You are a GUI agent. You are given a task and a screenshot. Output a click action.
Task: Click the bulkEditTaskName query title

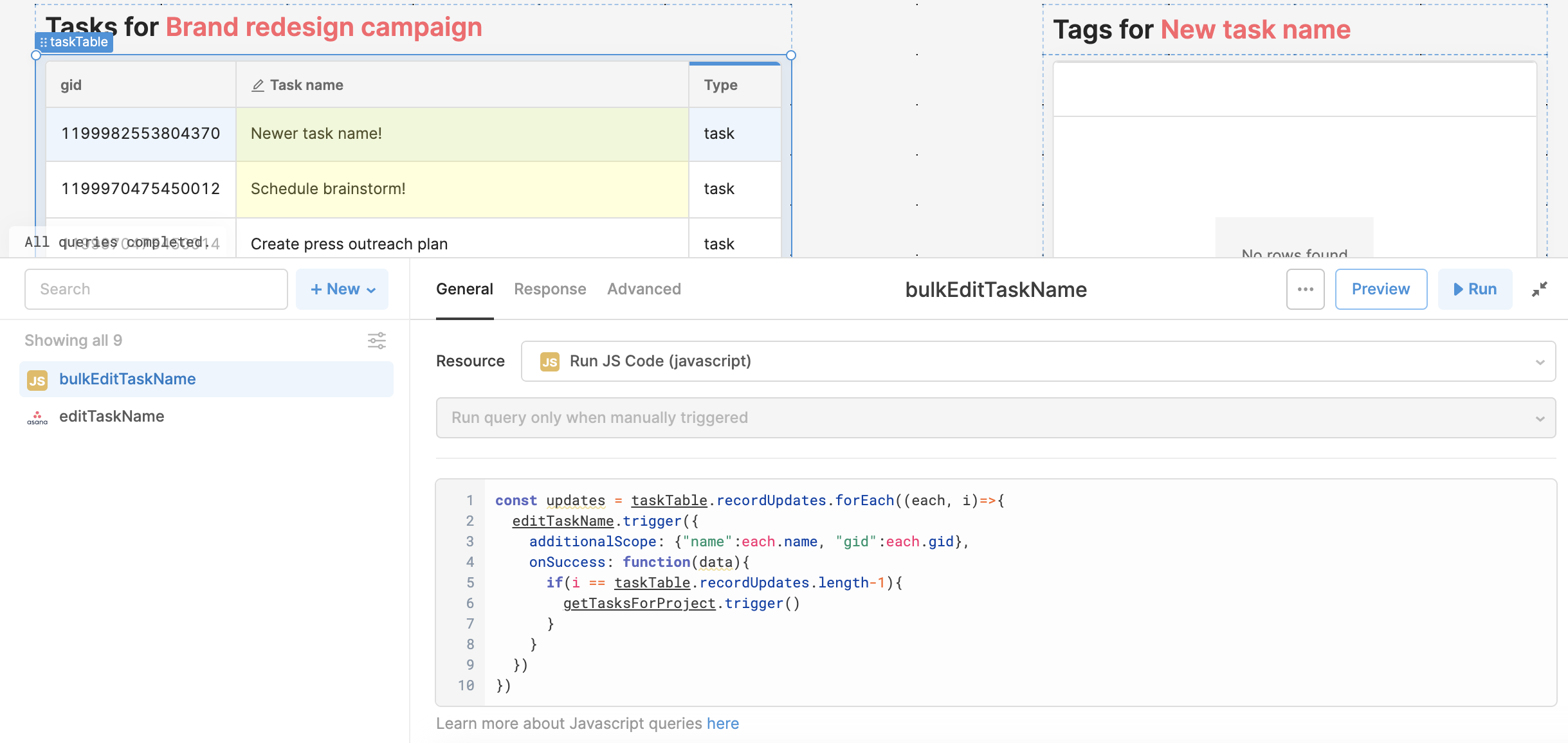pyautogui.click(x=996, y=290)
